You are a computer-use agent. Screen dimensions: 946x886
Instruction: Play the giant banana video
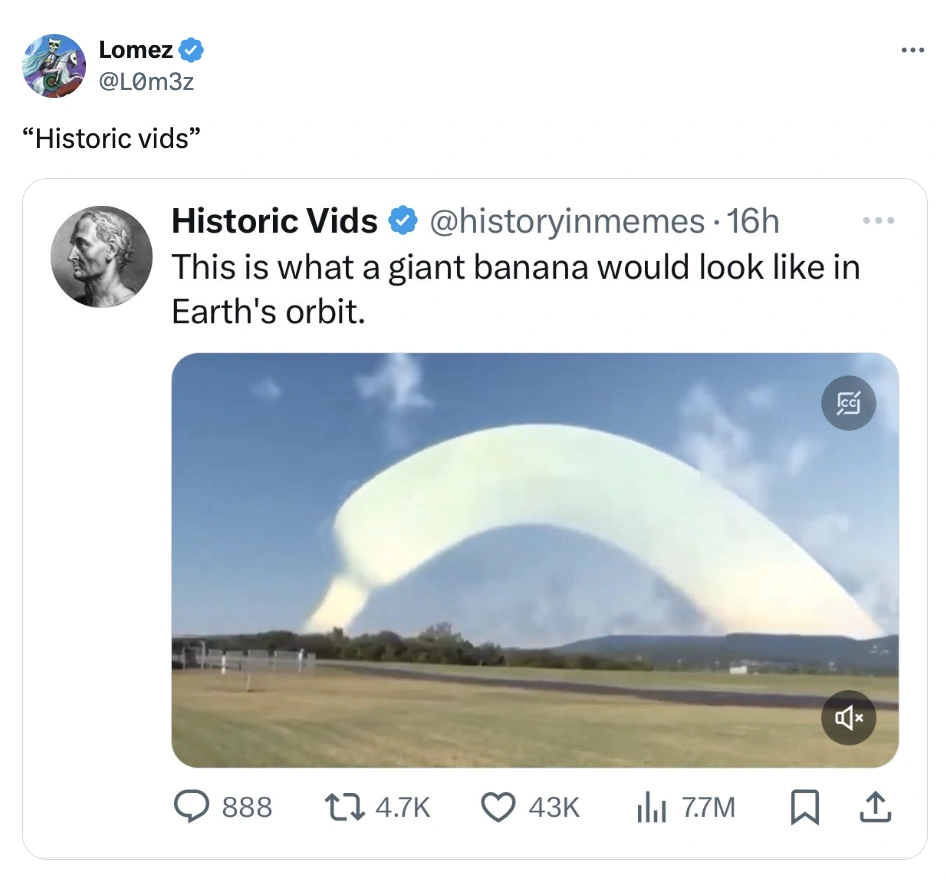pos(534,560)
